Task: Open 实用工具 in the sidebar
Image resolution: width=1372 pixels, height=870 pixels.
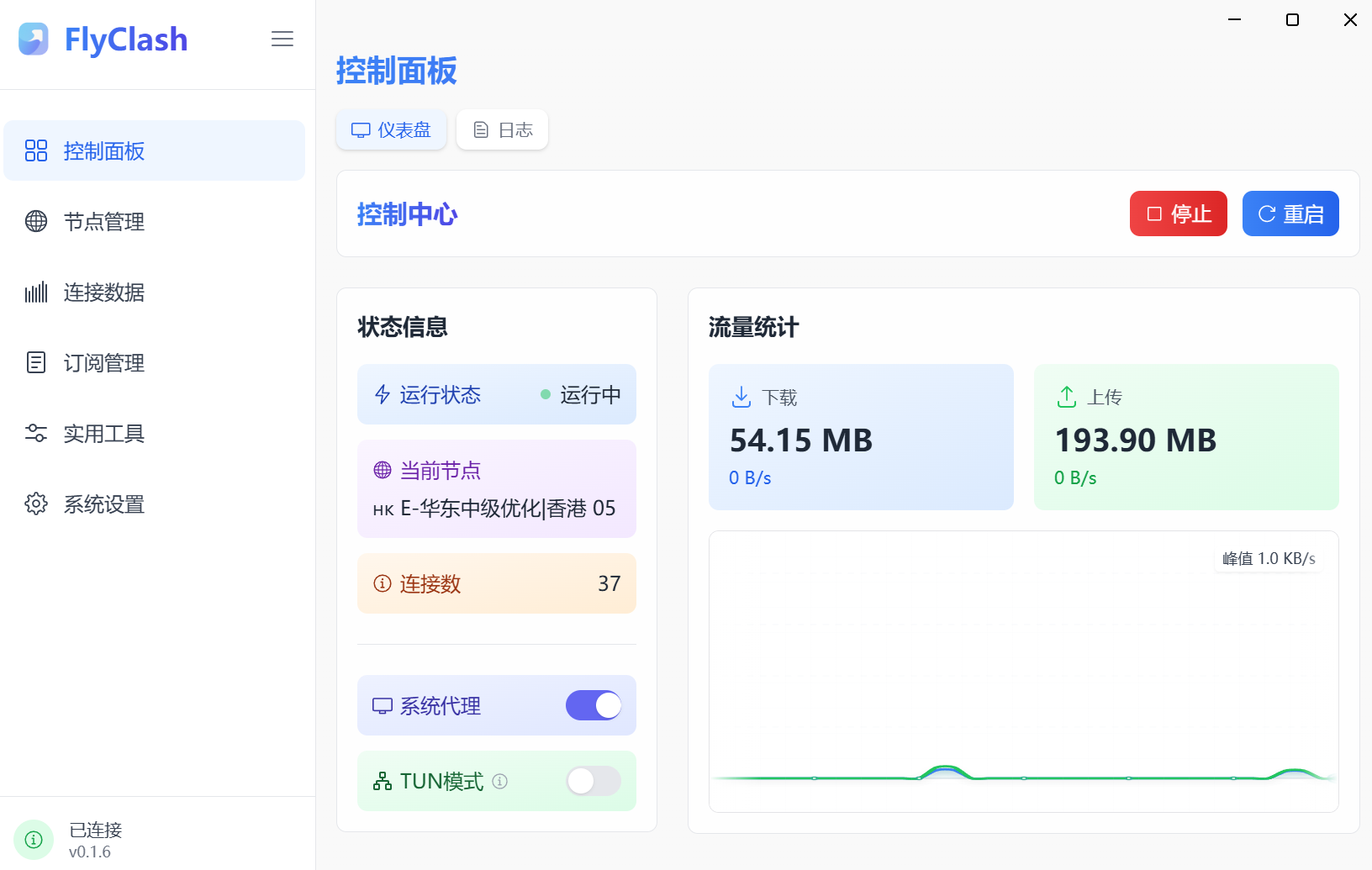Action: tap(155, 433)
